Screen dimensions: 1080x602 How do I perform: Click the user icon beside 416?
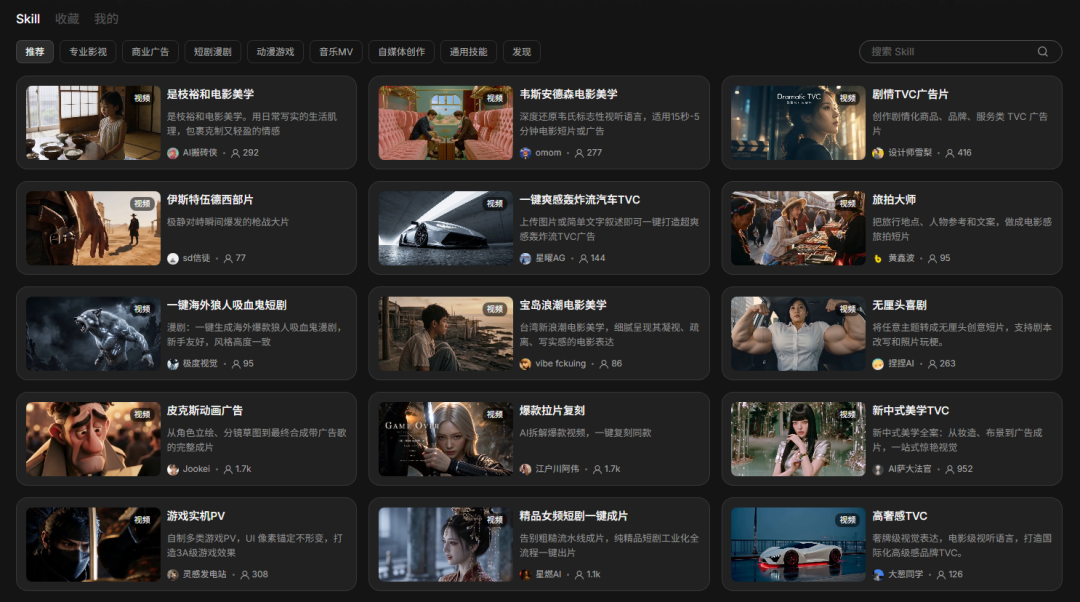pyautogui.click(x=950, y=153)
